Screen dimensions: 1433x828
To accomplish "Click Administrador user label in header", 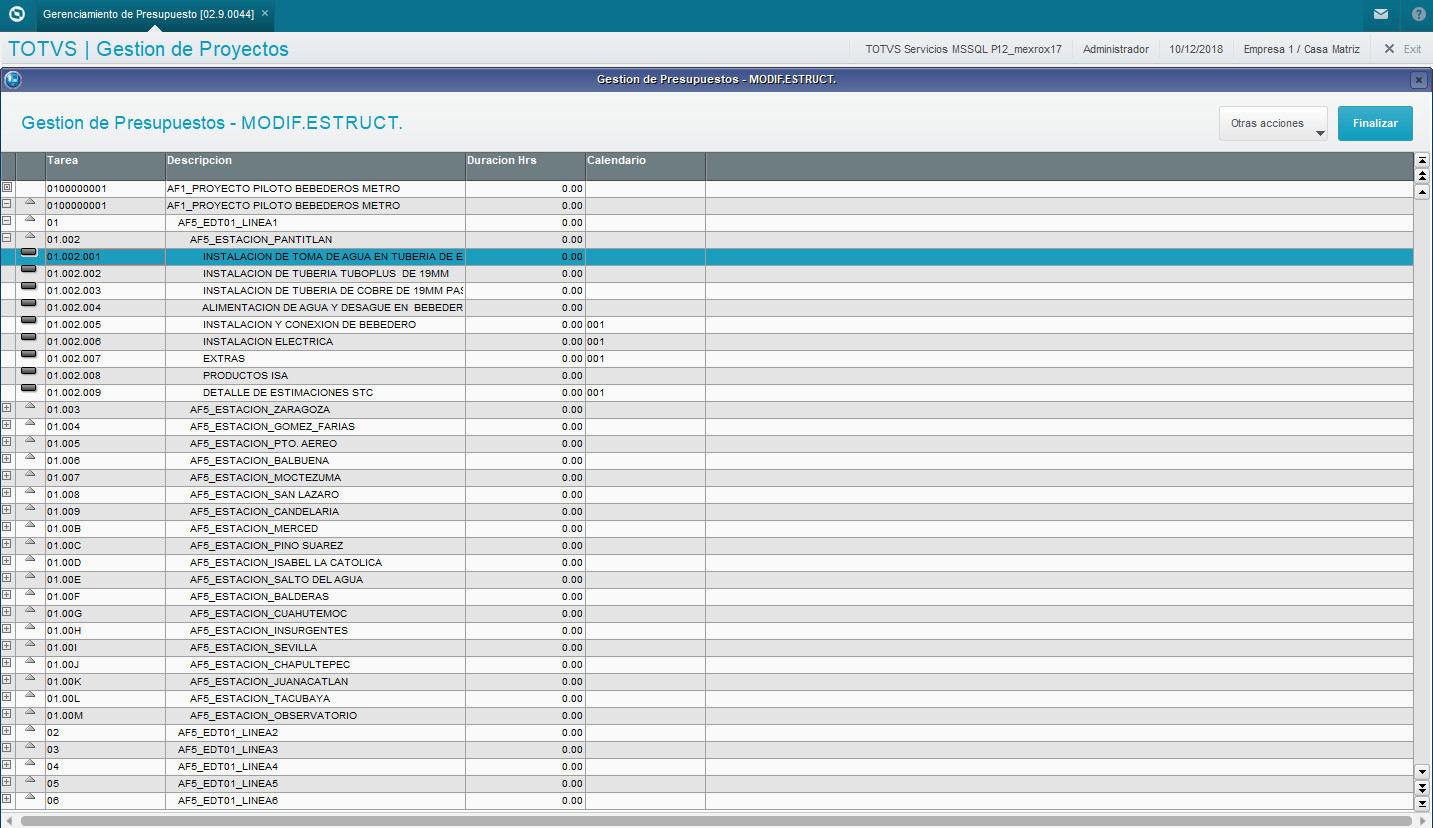I will (x=1116, y=49).
